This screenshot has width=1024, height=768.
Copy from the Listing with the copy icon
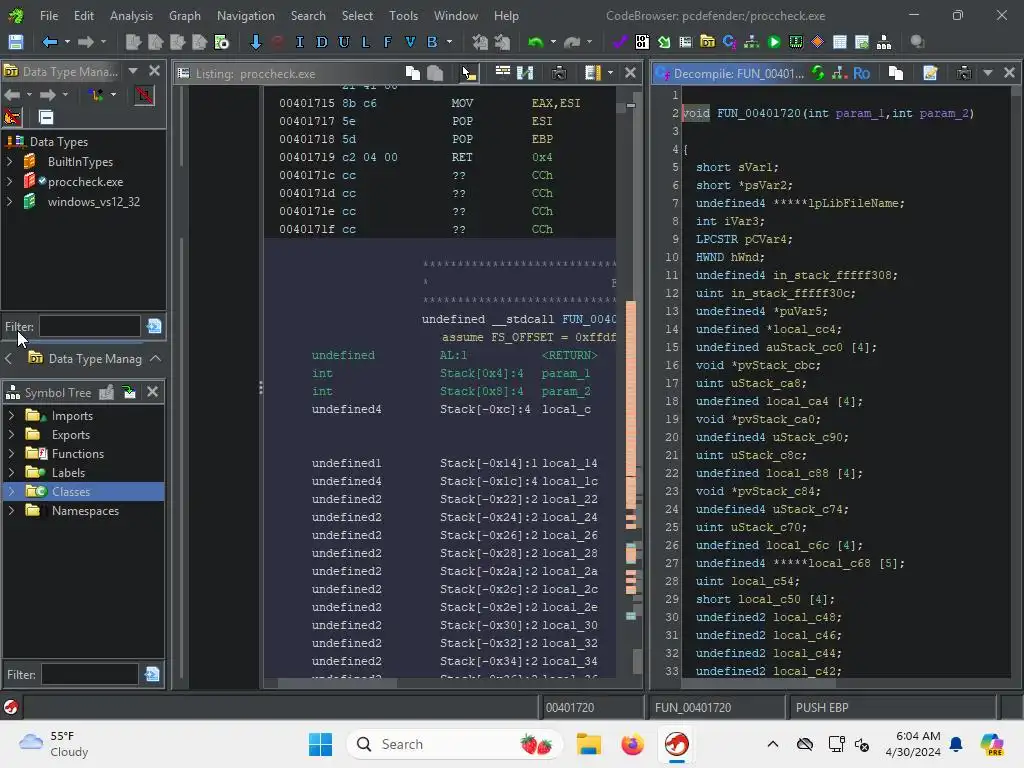pos(413,73)
